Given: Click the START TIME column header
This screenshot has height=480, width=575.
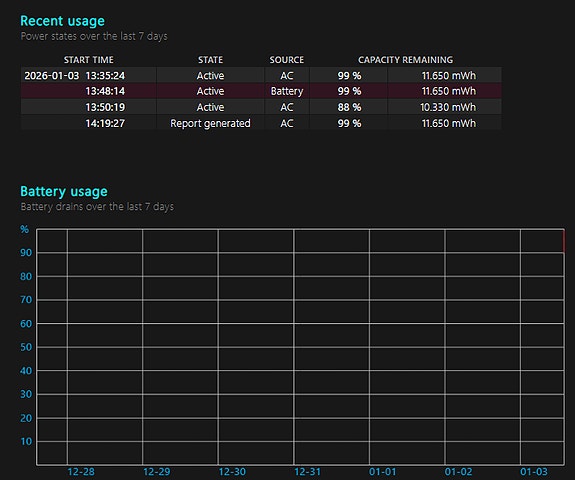Looking at the screenshot, I should (x=89, y=60).
